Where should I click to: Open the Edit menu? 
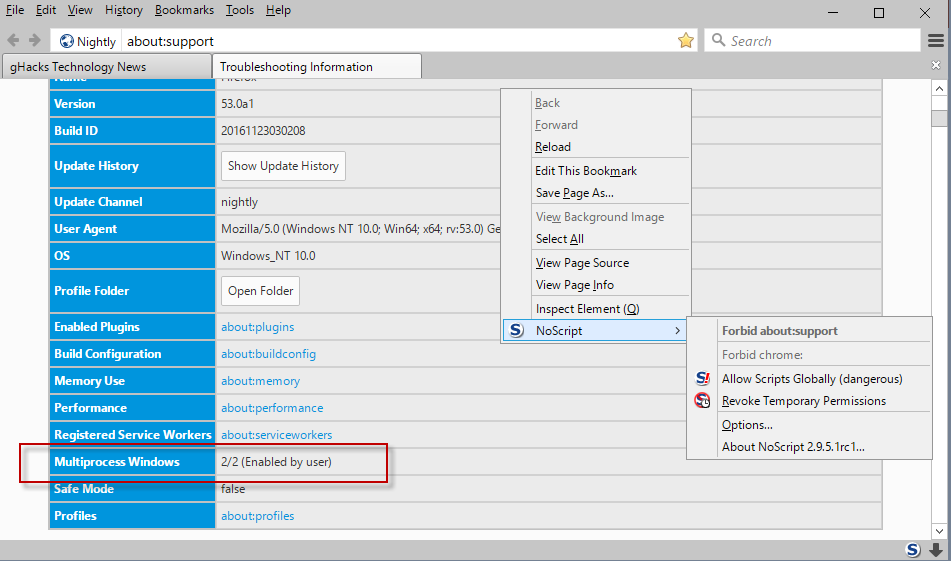click(x=45, y=10)
